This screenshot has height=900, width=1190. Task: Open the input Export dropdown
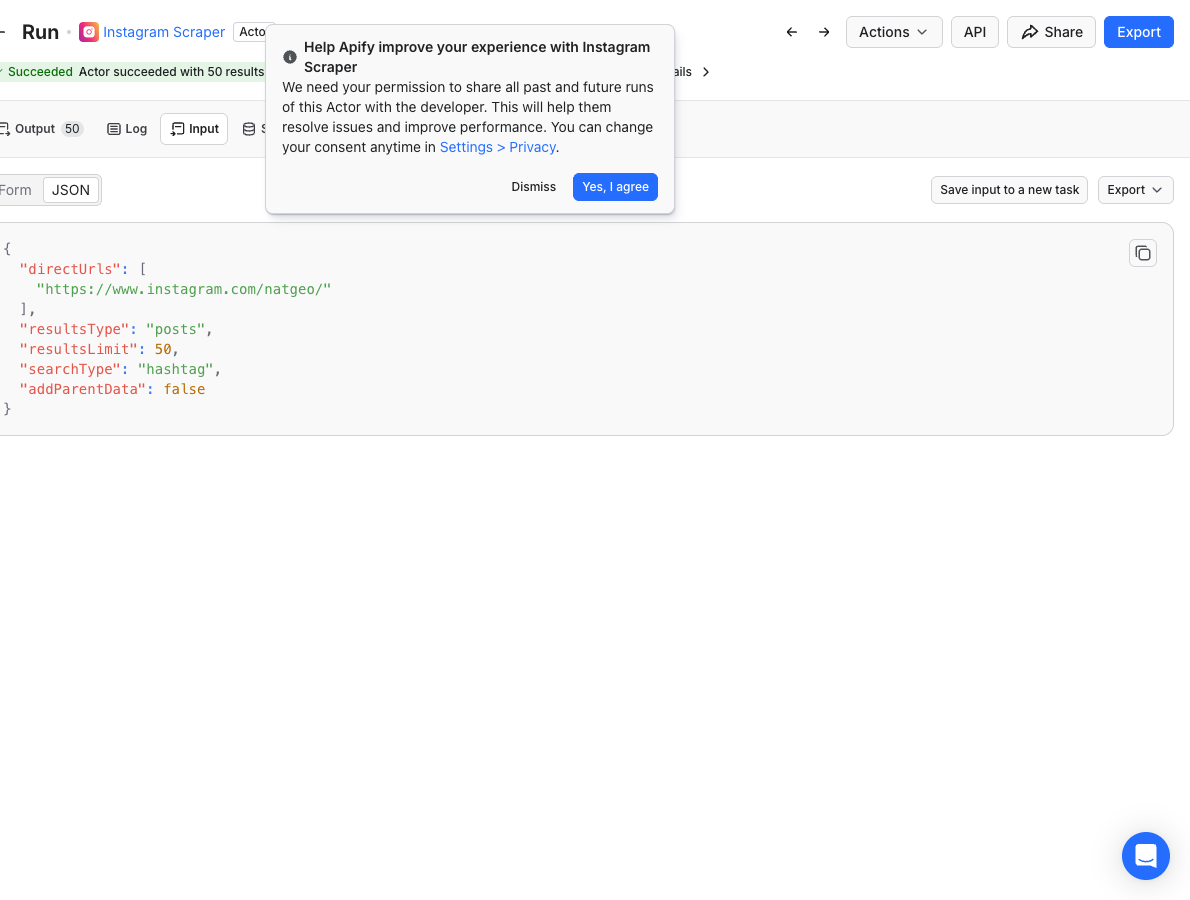(1135, 190)
